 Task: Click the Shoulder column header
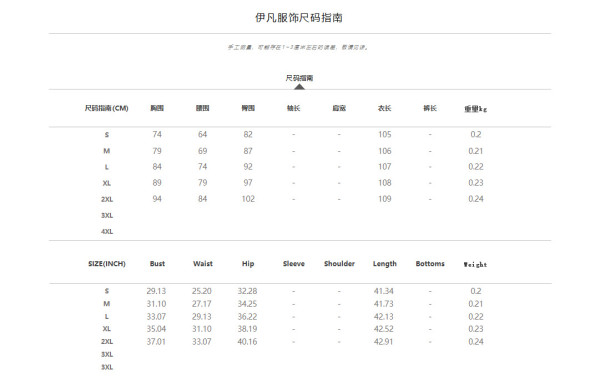coord(339,264)
